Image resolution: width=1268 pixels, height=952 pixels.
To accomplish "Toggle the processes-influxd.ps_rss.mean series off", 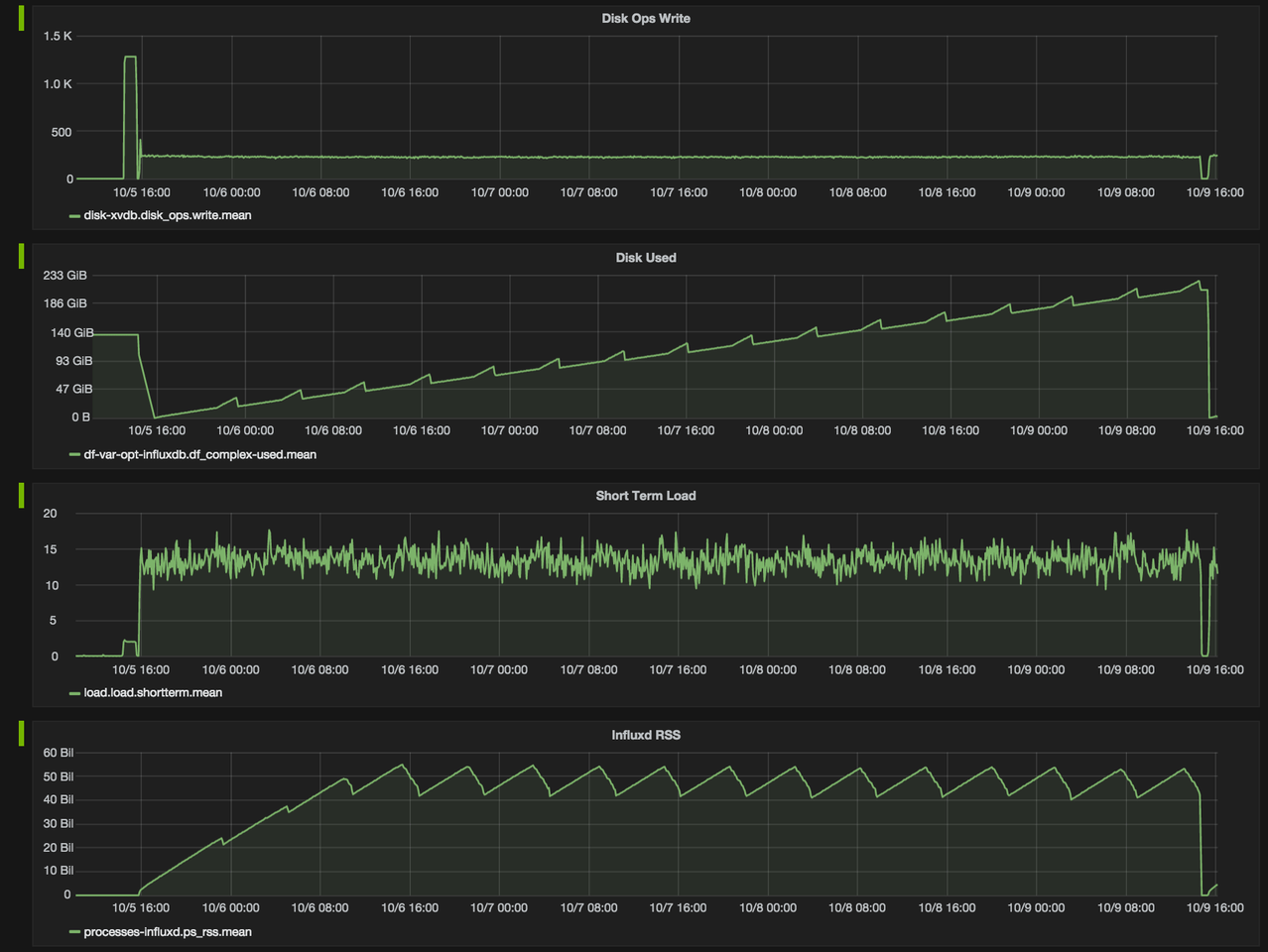I will [168, 932].
